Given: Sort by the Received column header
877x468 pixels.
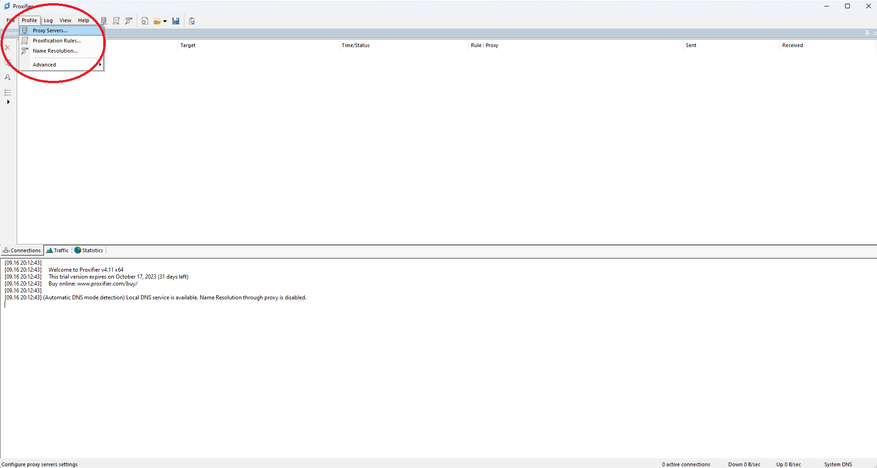Looking at the screenshot, I should pyautogui.click(x=828, y=45).
